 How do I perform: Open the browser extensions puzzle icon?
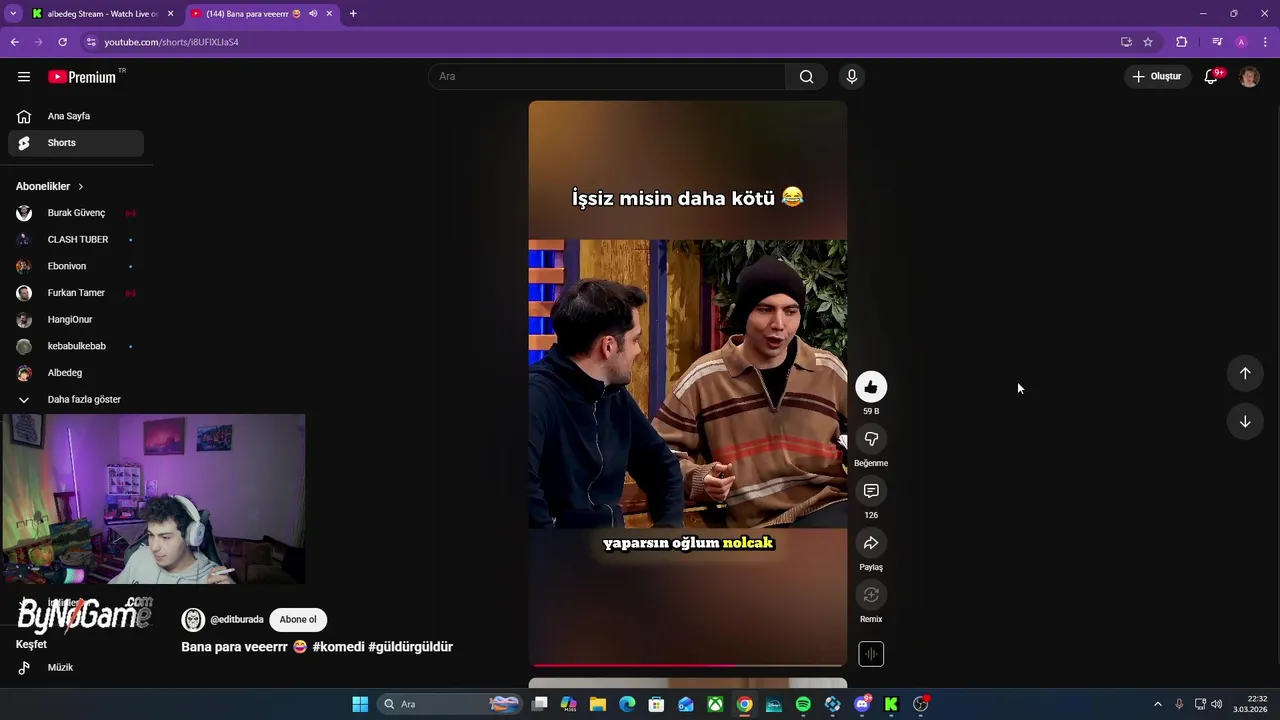click(x=1182, y=42)
